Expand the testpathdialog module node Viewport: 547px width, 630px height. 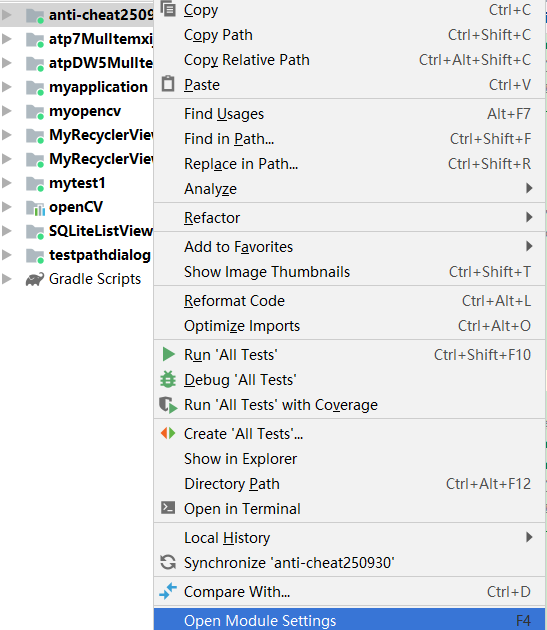pyautogui.click(x=6, y=254)
